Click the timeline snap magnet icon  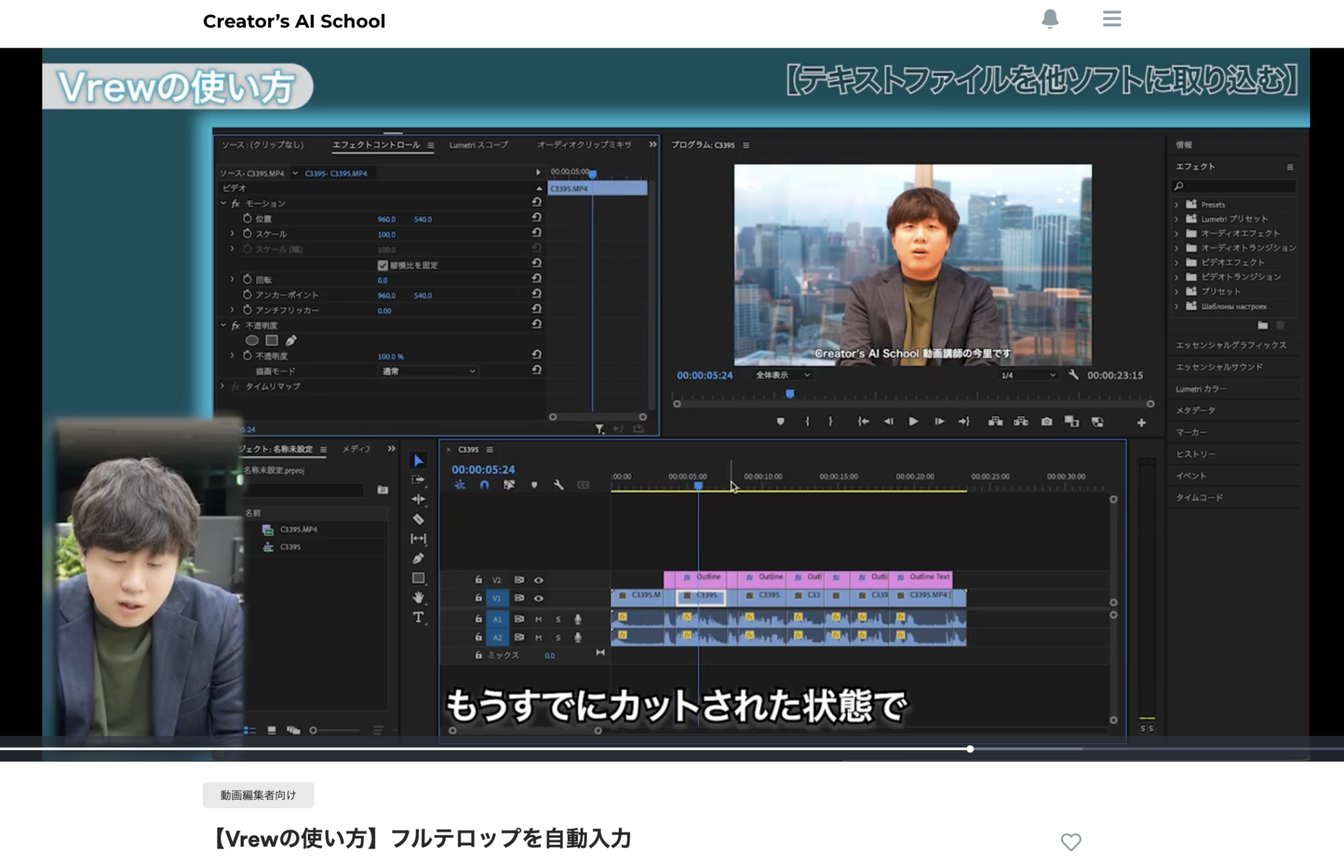[x=484, y=485]
